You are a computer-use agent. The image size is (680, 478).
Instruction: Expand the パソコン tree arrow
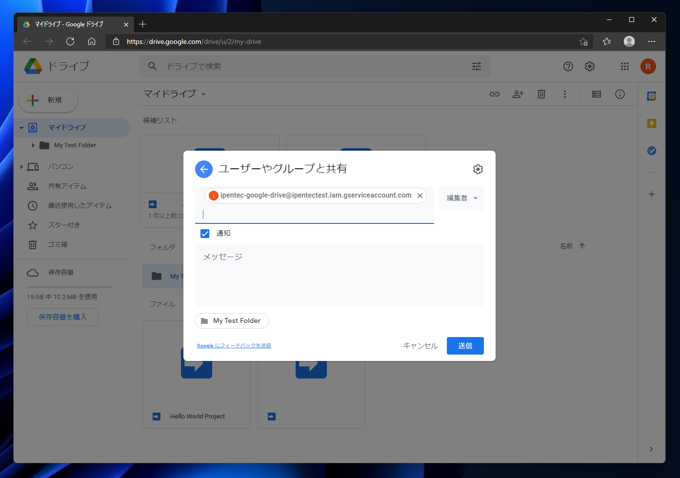pos(21,167)
